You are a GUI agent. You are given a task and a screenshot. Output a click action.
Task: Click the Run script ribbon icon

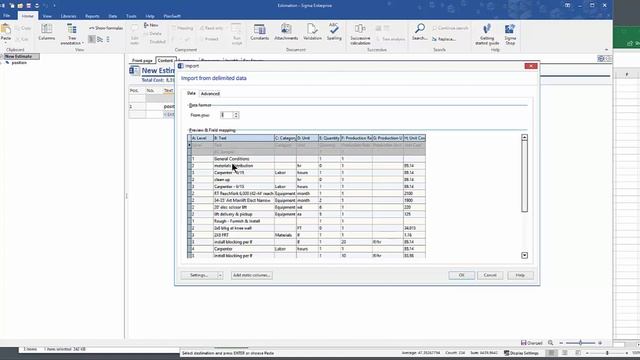tap(236, 29)
